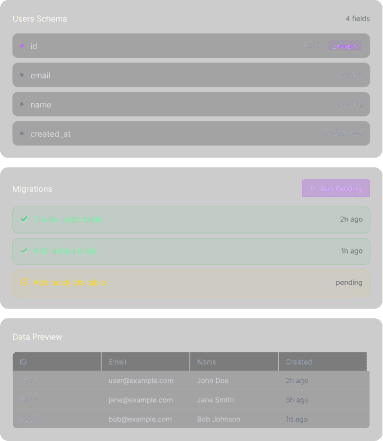Click the timestamp type on created_at row
Viewport: 383px width, 441px height.
[344, 133]
